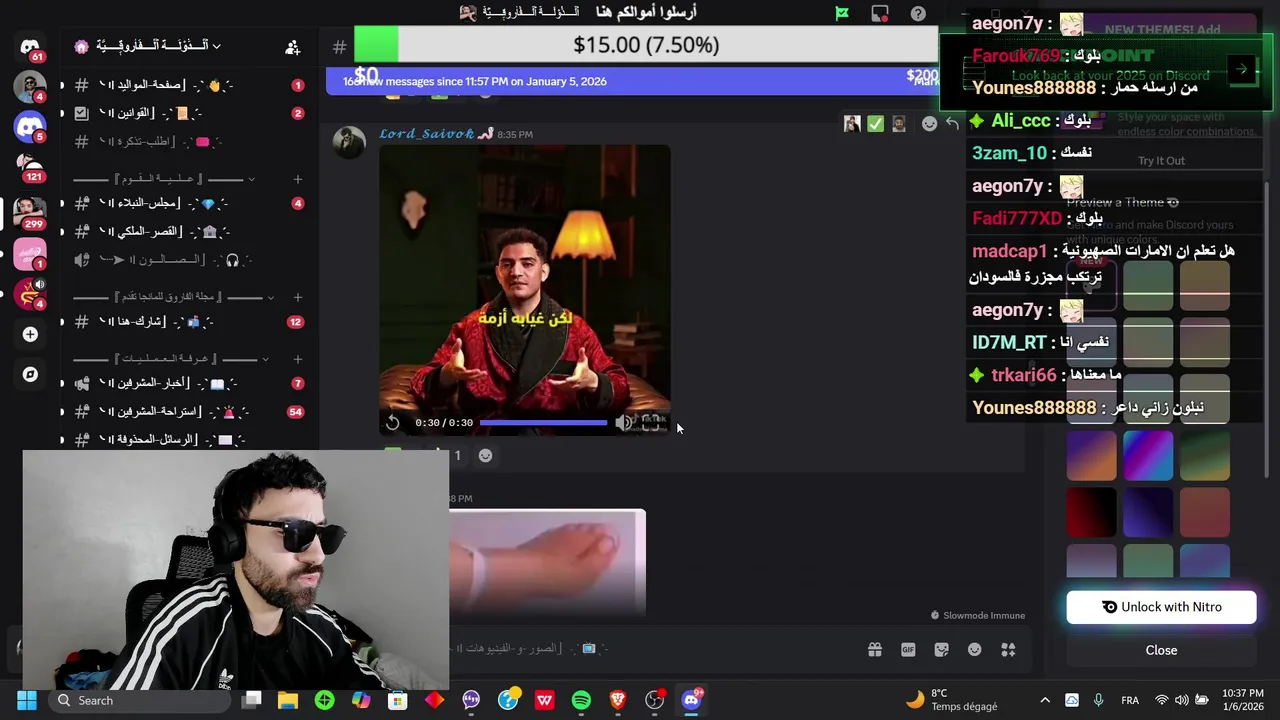This screenshot has height=720, width=1280.
Task: Click the Windows taskbar Search box
Action: [140, 700]
